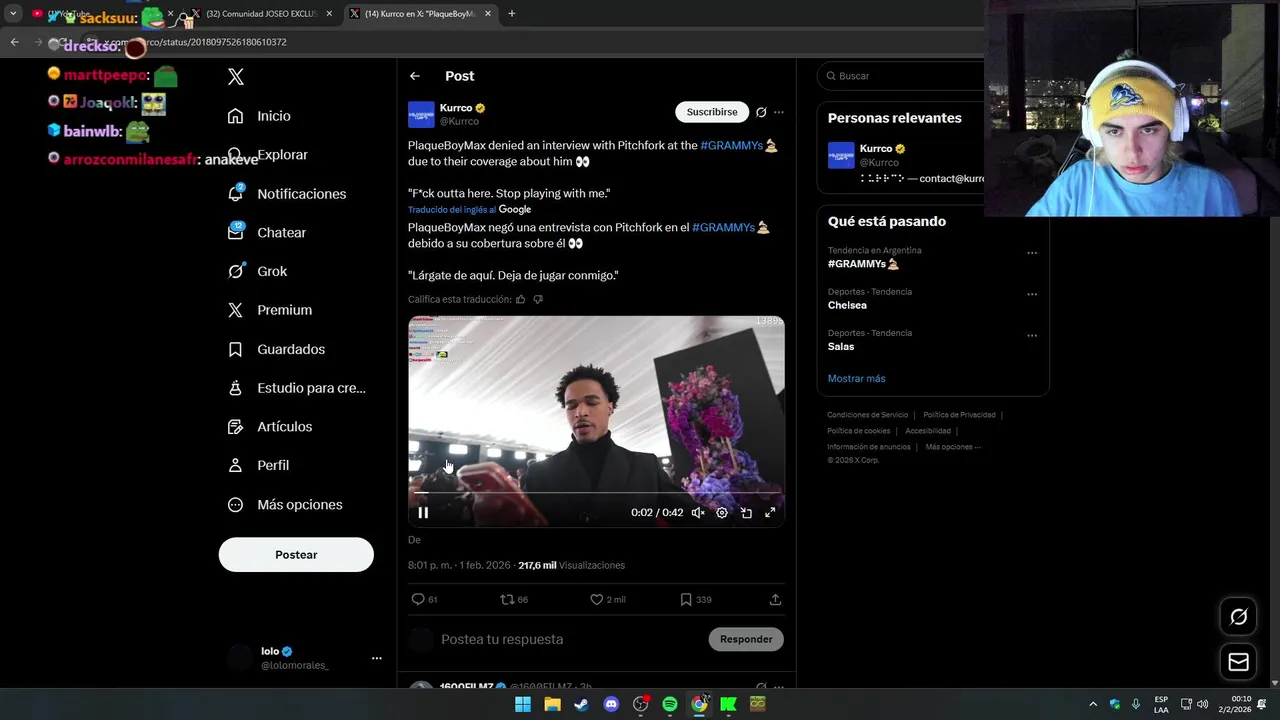Bookmark the post, 339 saves icon

click(x=686, y=600)
